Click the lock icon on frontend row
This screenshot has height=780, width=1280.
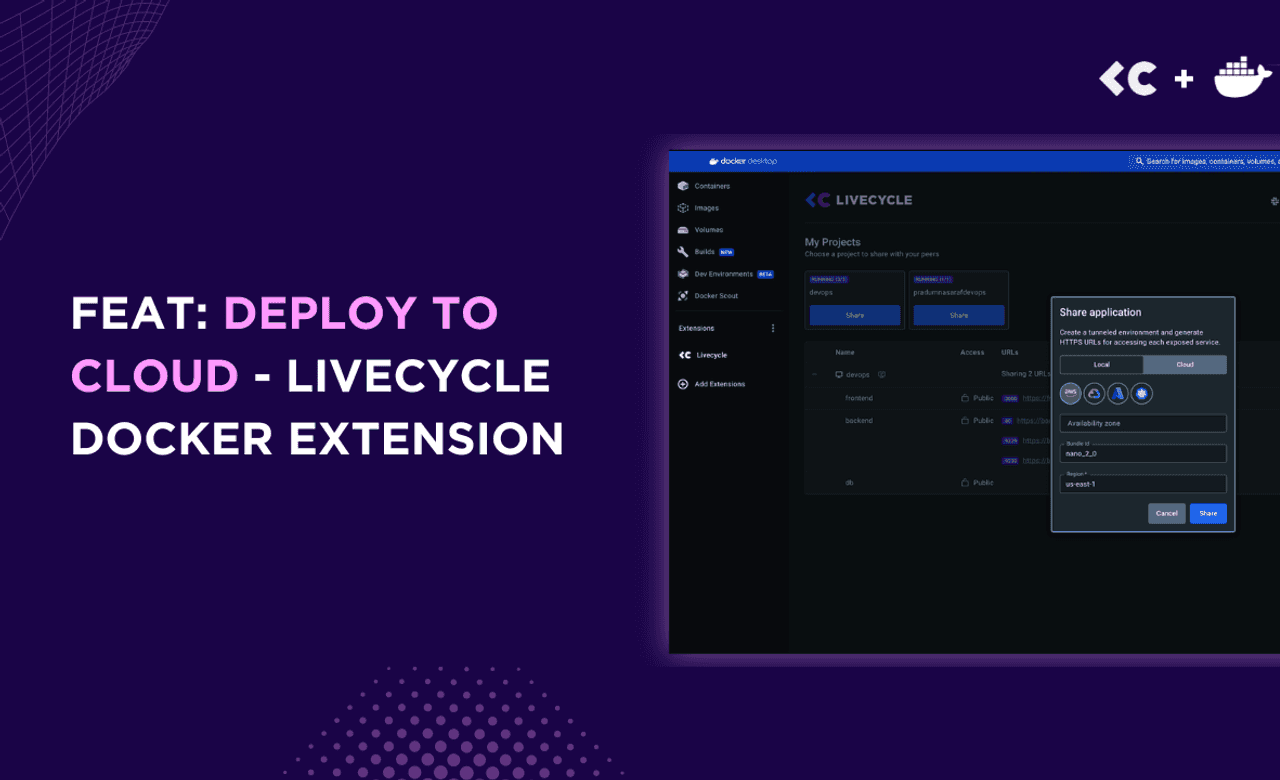click(966, 398)
